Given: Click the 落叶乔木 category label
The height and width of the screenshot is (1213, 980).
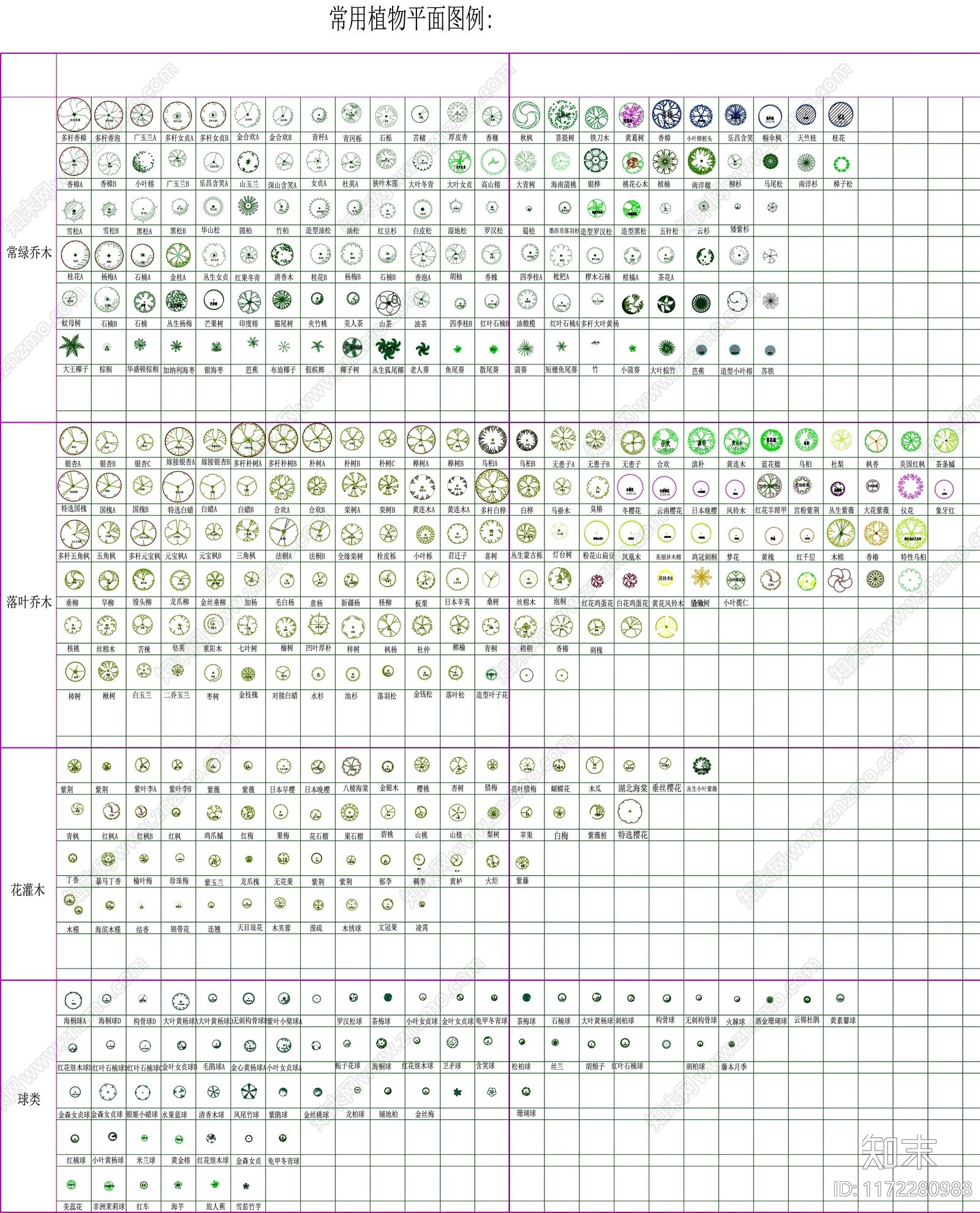Looking at the screenshot, I should [x=29, y=602].
